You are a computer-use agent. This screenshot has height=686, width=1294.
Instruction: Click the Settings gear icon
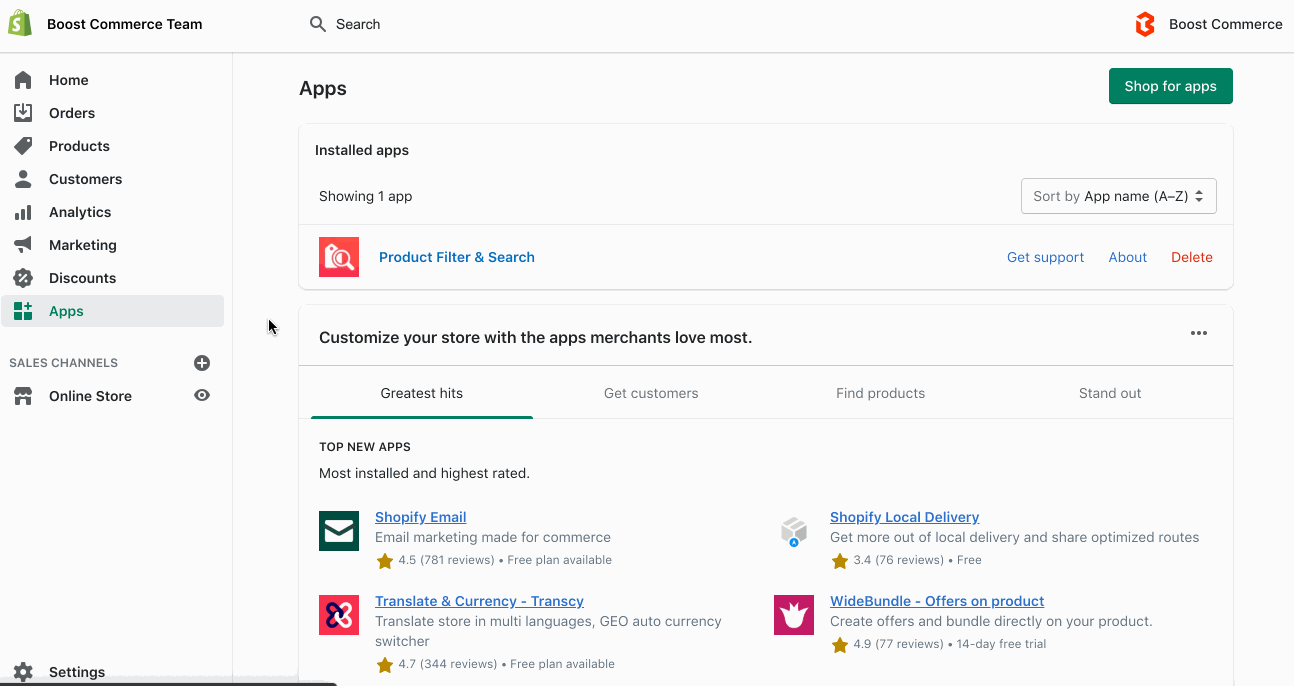[x=23, y=672]
